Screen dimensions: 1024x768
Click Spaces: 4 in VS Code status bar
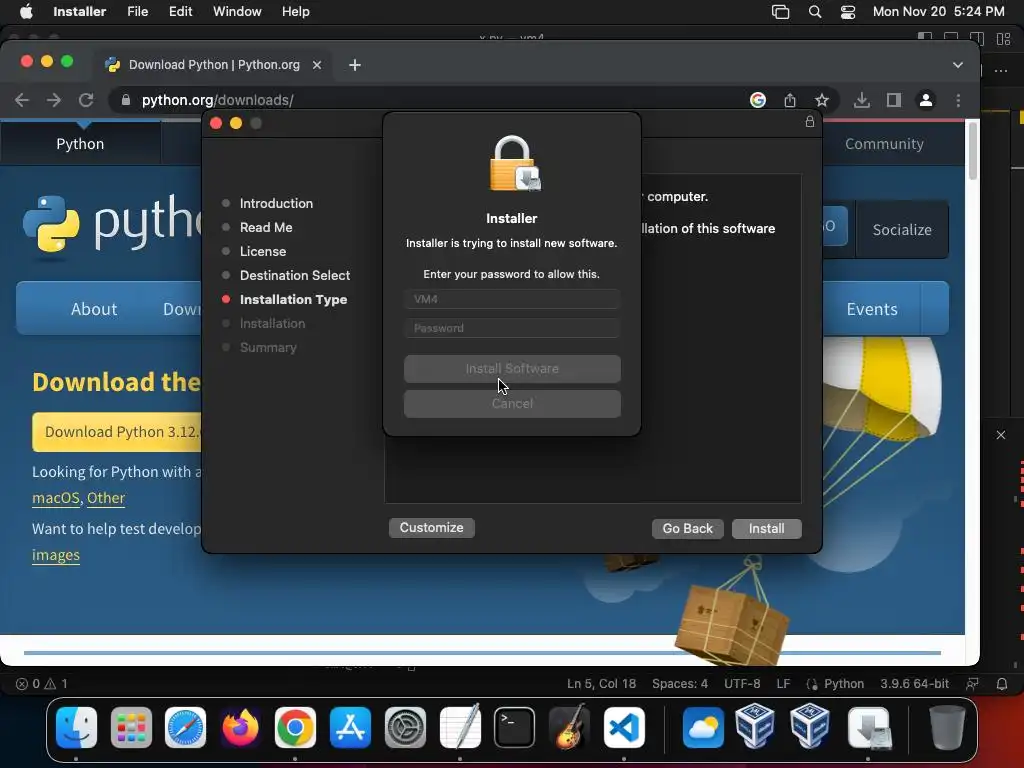680,684
